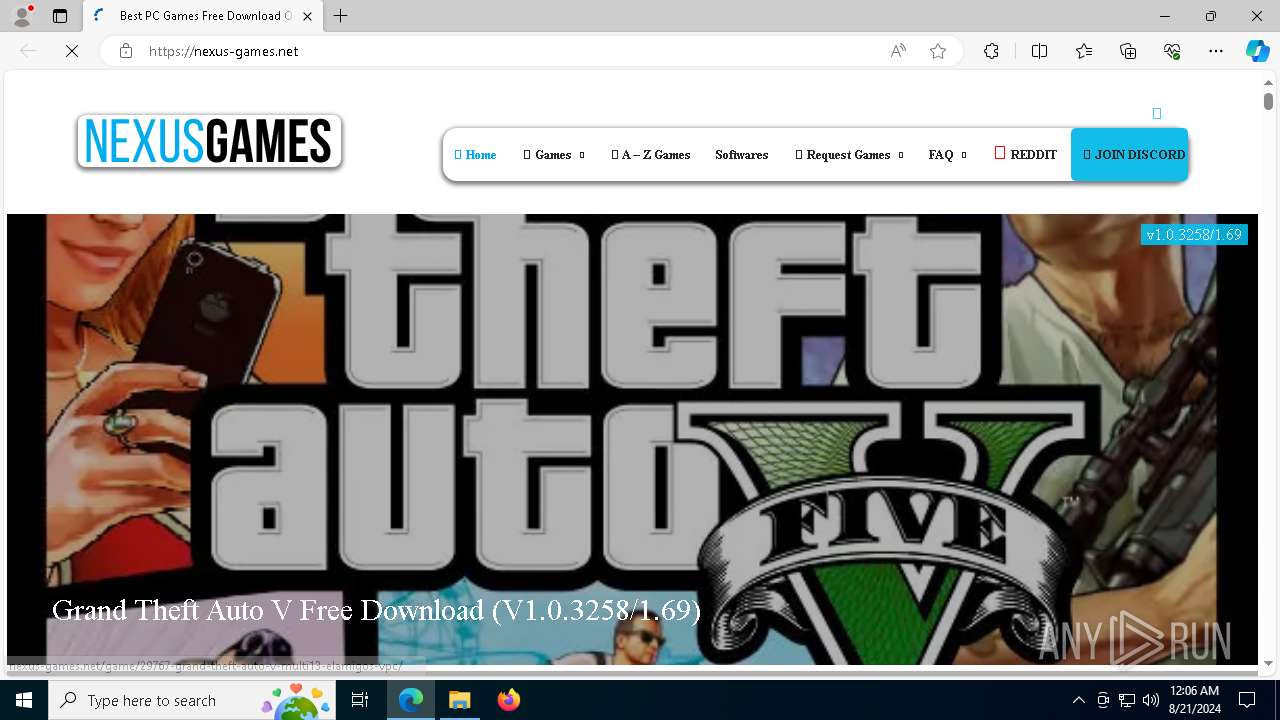Open the A – Z Games menu
1280x720 pixels.
point(650,155)
